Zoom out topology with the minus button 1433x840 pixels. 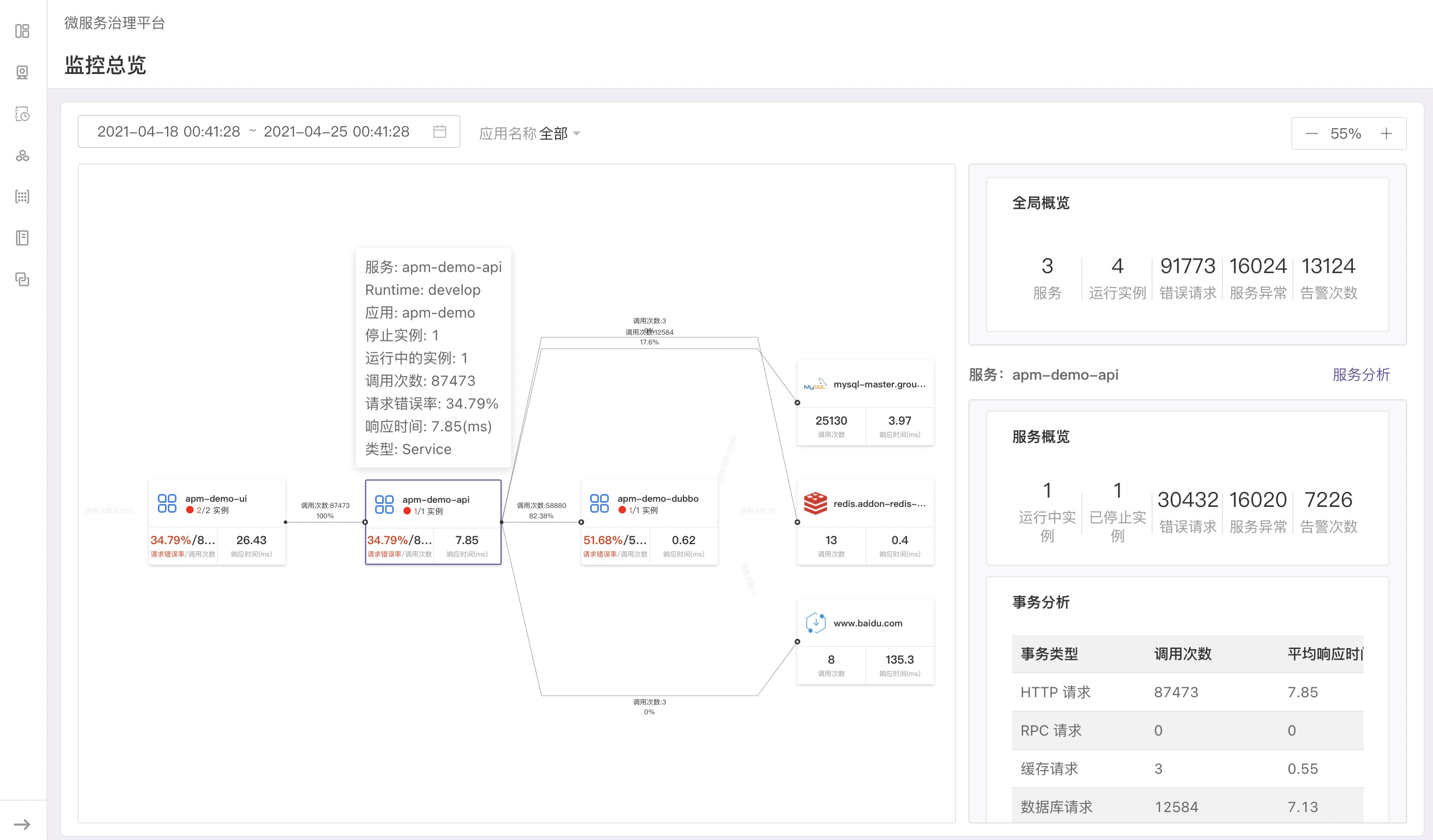tap(1311, 133)
